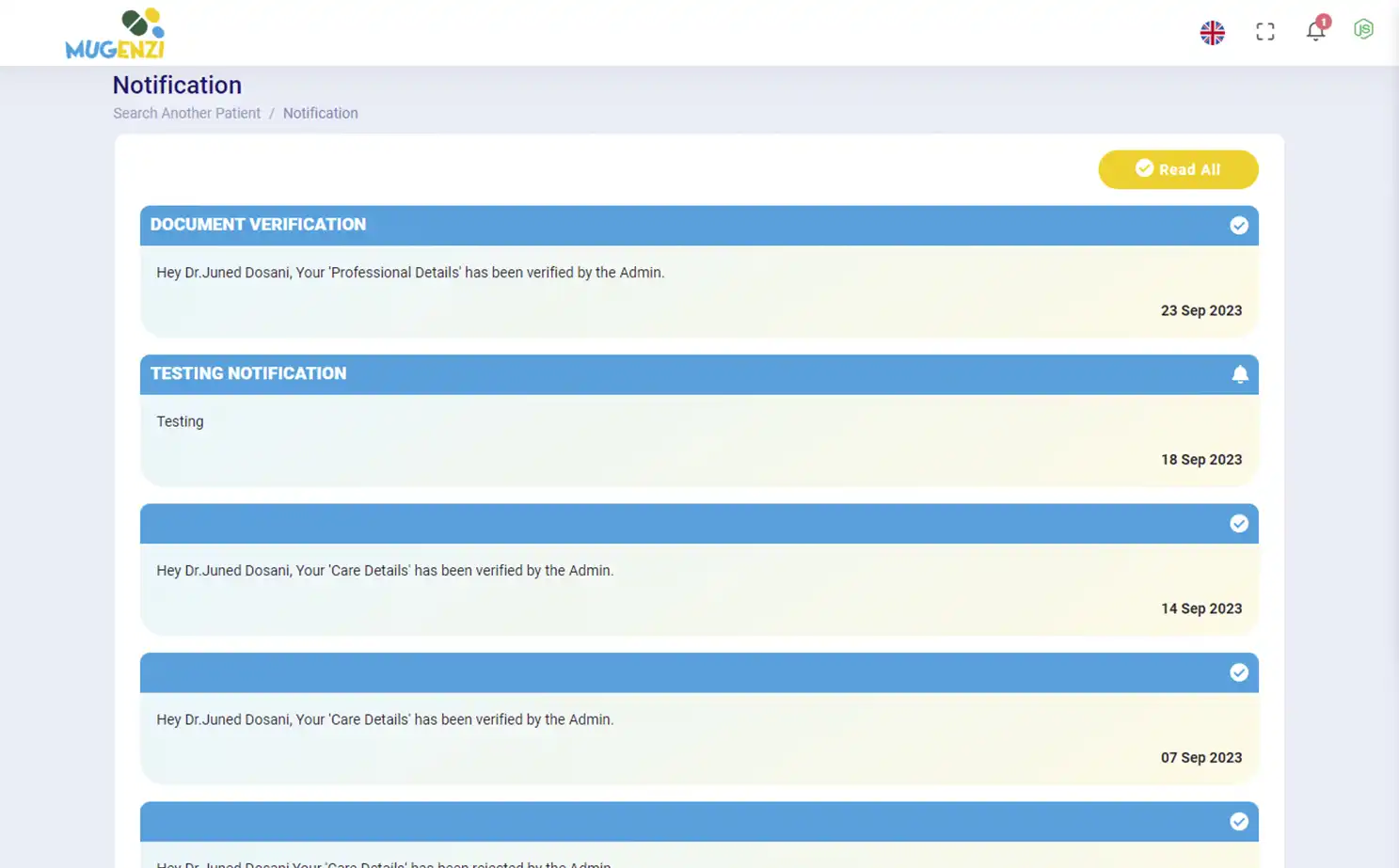Click checkmark icon on 14 Sep notification
Image resolution: width=1399 pixels, height=868 pixels.
pos(1238,524)
